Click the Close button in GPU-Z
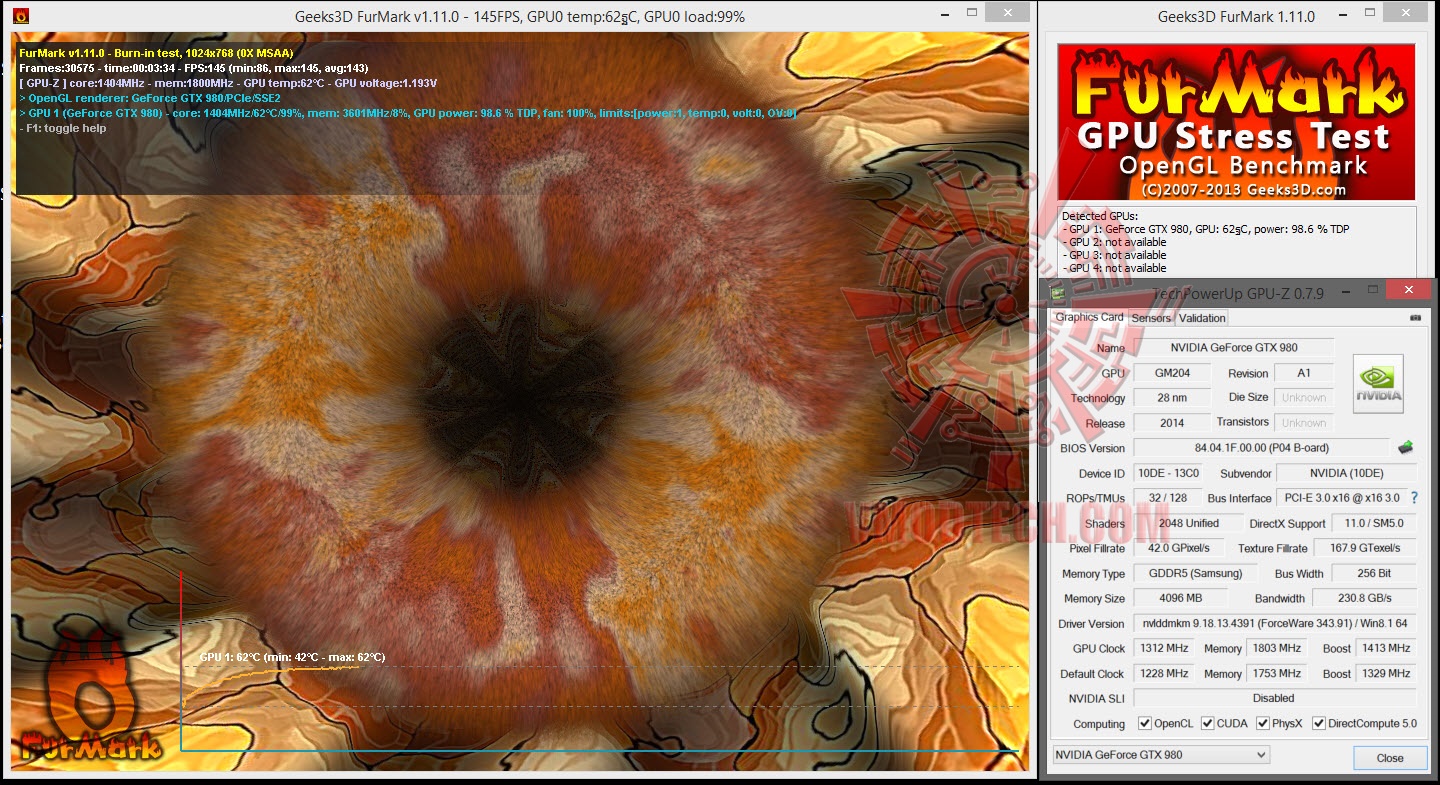 (1390, 758)
